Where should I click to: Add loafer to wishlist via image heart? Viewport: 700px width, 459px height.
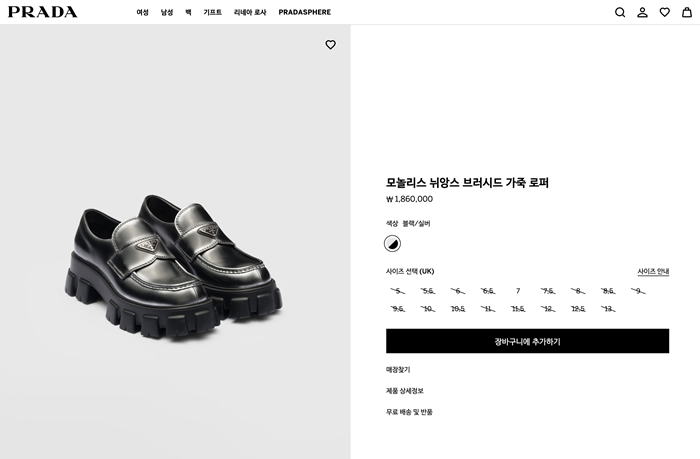point(331,45)
